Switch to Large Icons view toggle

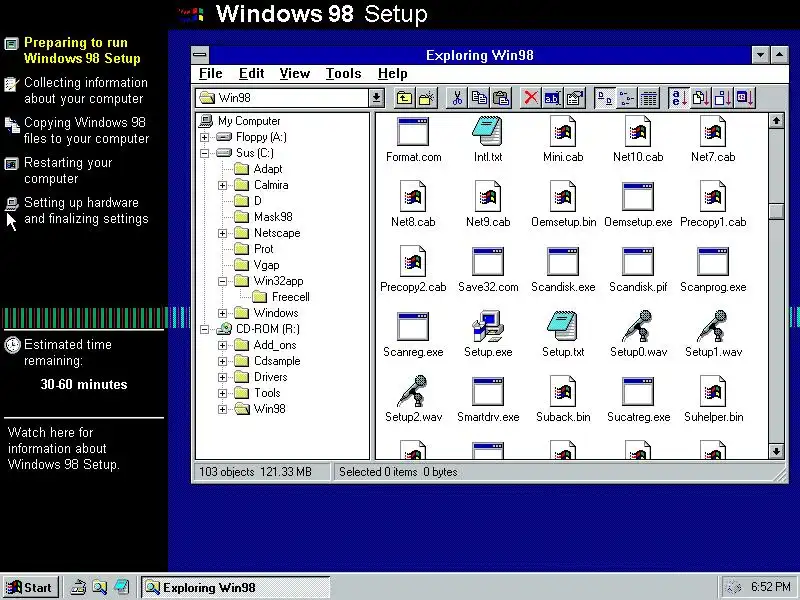(605, 97)
